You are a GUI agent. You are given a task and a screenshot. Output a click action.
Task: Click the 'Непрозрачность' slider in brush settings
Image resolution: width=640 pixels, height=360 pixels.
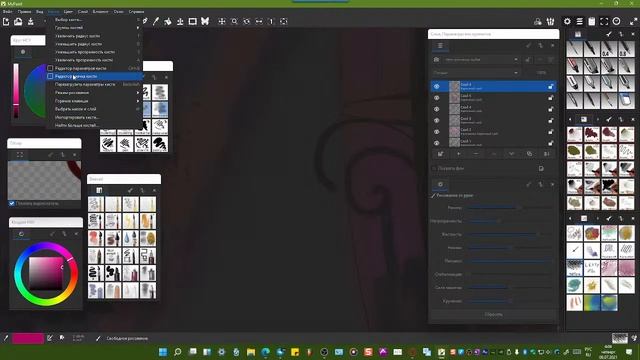509,221
